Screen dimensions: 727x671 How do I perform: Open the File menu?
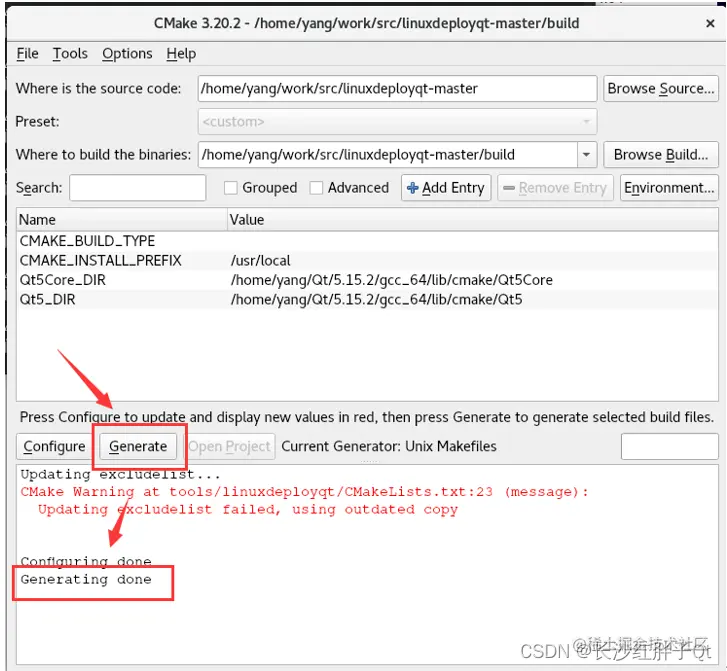(x=27, y=54)
